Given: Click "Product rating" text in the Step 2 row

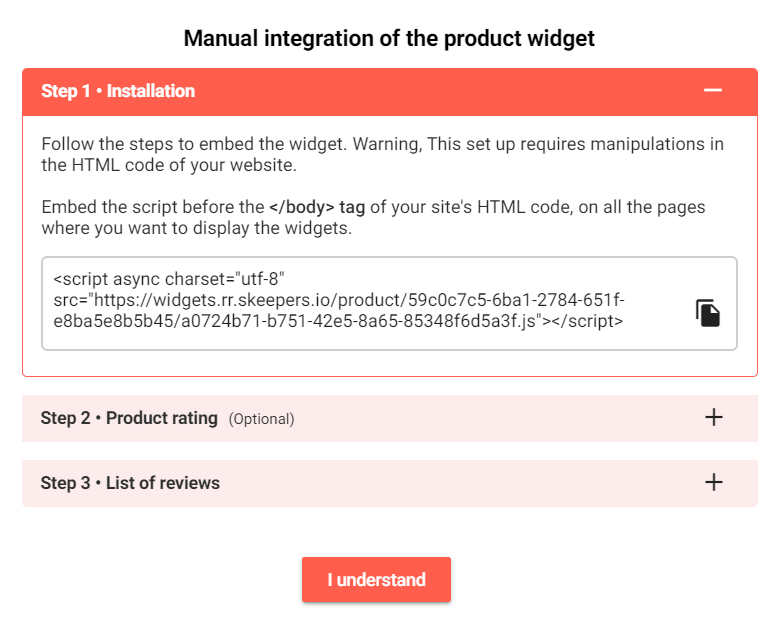Looking at the screenshot, I should 162,418.
